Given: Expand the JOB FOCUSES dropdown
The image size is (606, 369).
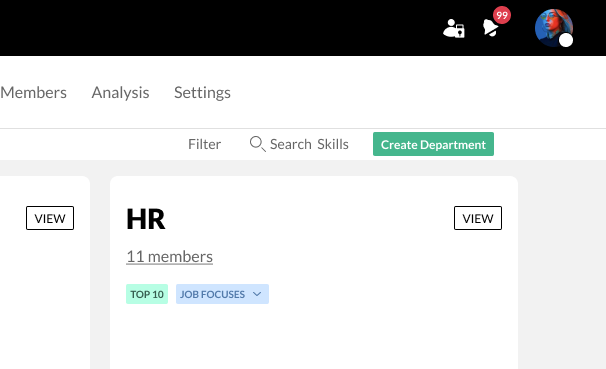Looking at the screenshot, I should click(x=222, y=294).
